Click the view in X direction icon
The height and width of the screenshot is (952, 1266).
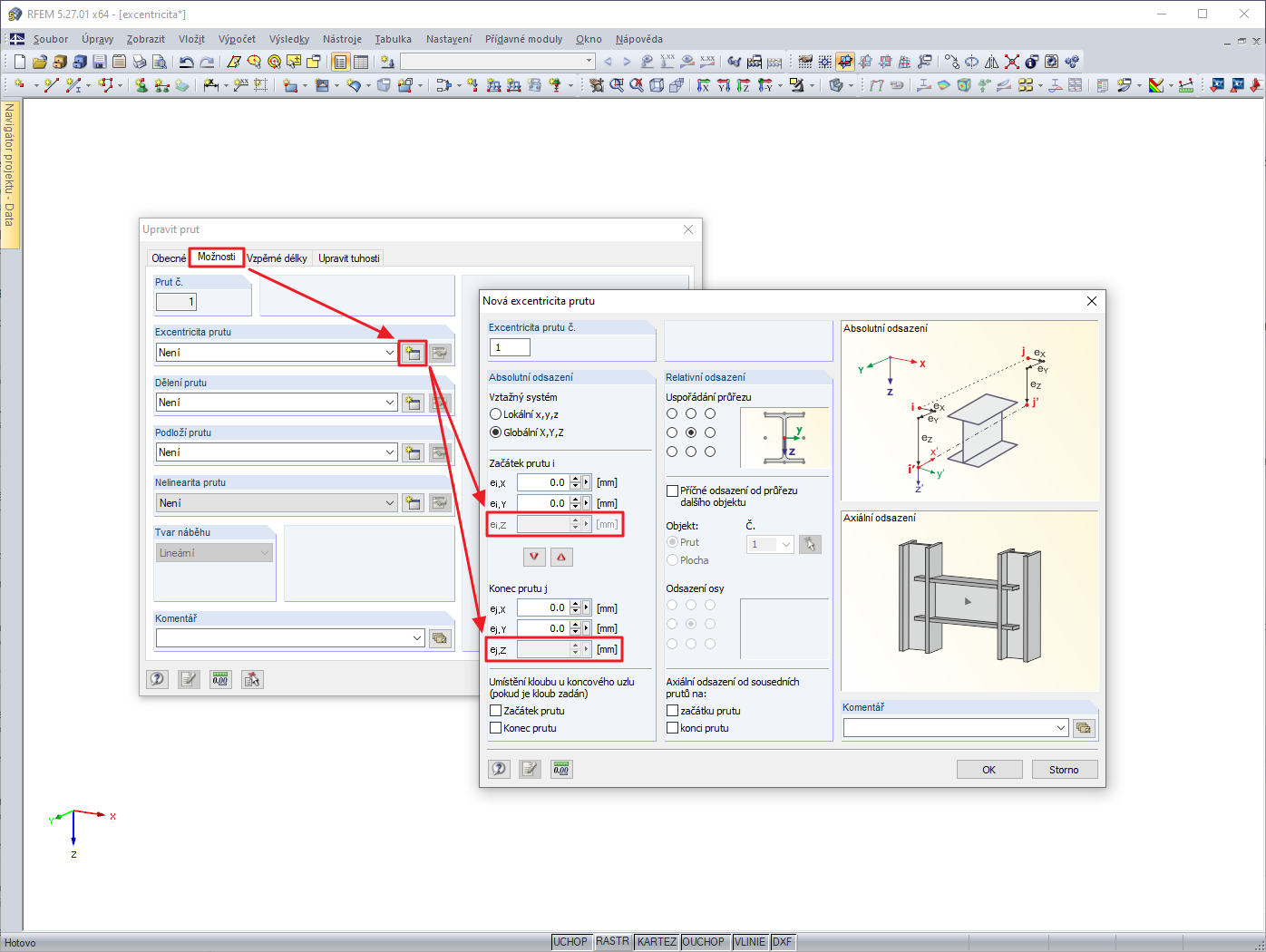(x=704, y=85)
